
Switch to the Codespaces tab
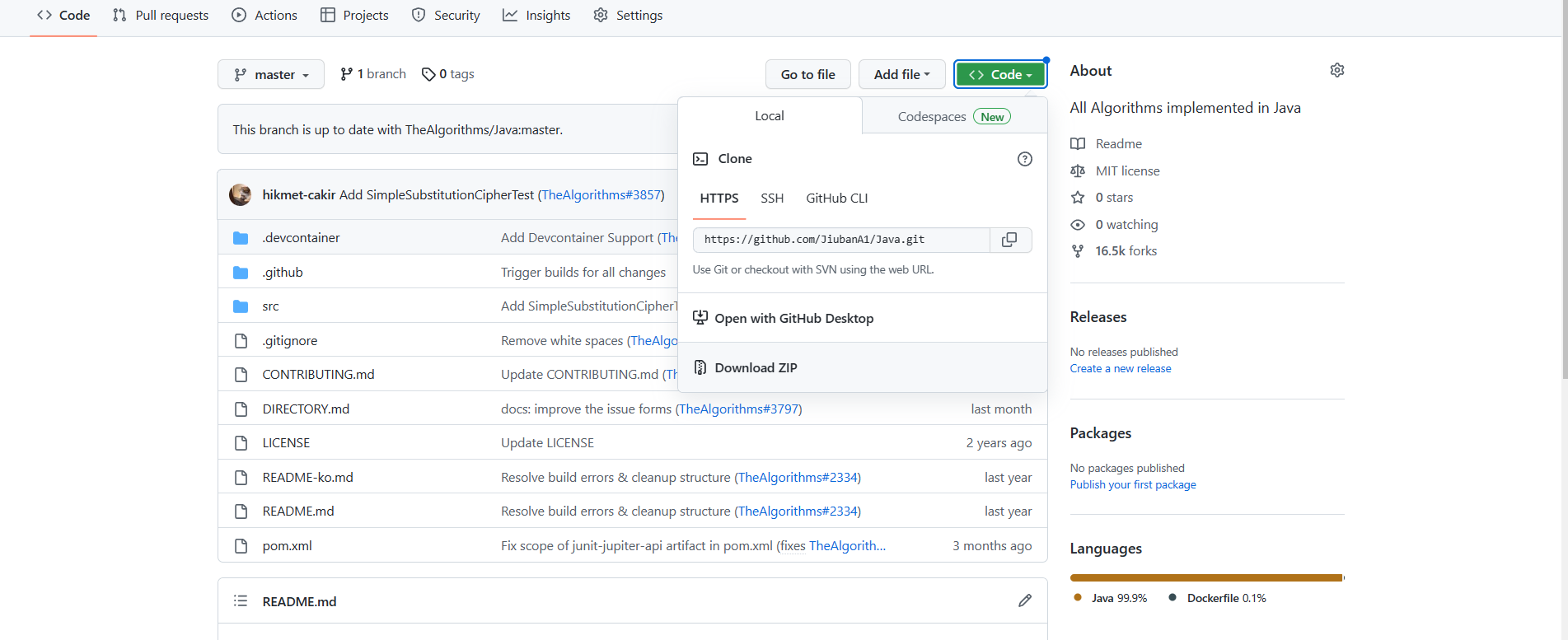954,117
